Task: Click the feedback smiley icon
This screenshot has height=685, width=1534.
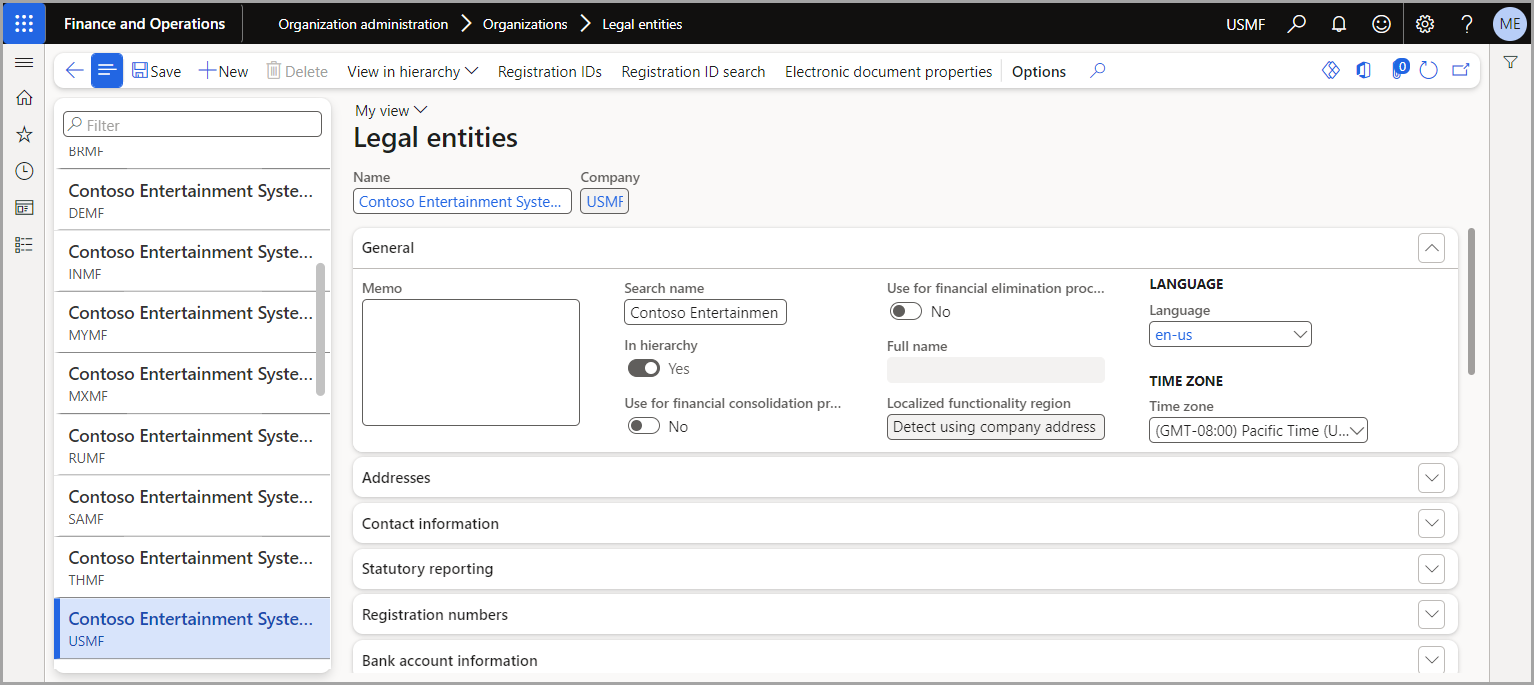Action: (x=1381, y=24)
